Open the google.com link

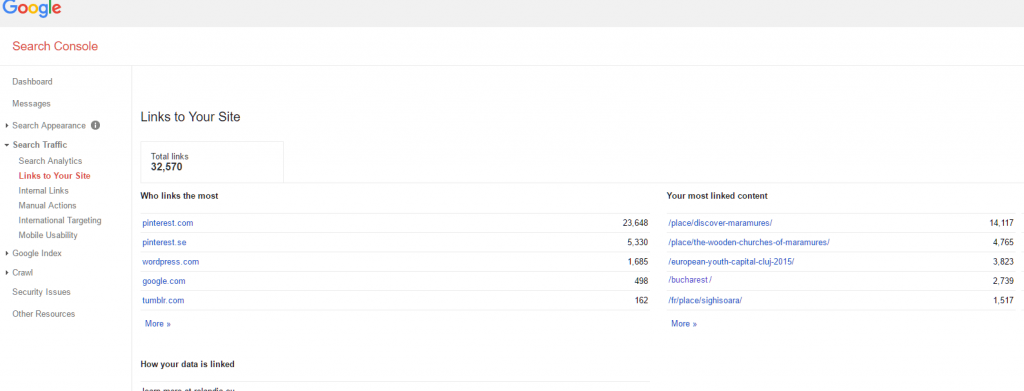[x=164, y=281]
